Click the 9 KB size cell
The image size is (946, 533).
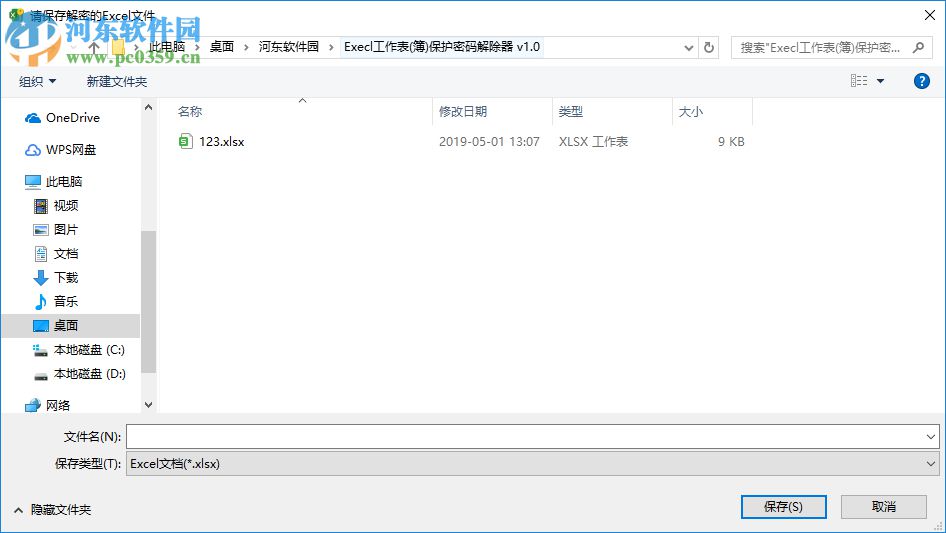[731, 142]
